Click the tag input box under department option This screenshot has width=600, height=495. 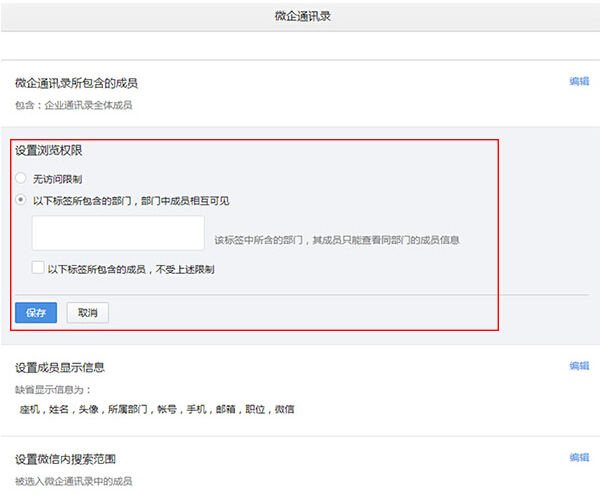click(x=118, y=233)
